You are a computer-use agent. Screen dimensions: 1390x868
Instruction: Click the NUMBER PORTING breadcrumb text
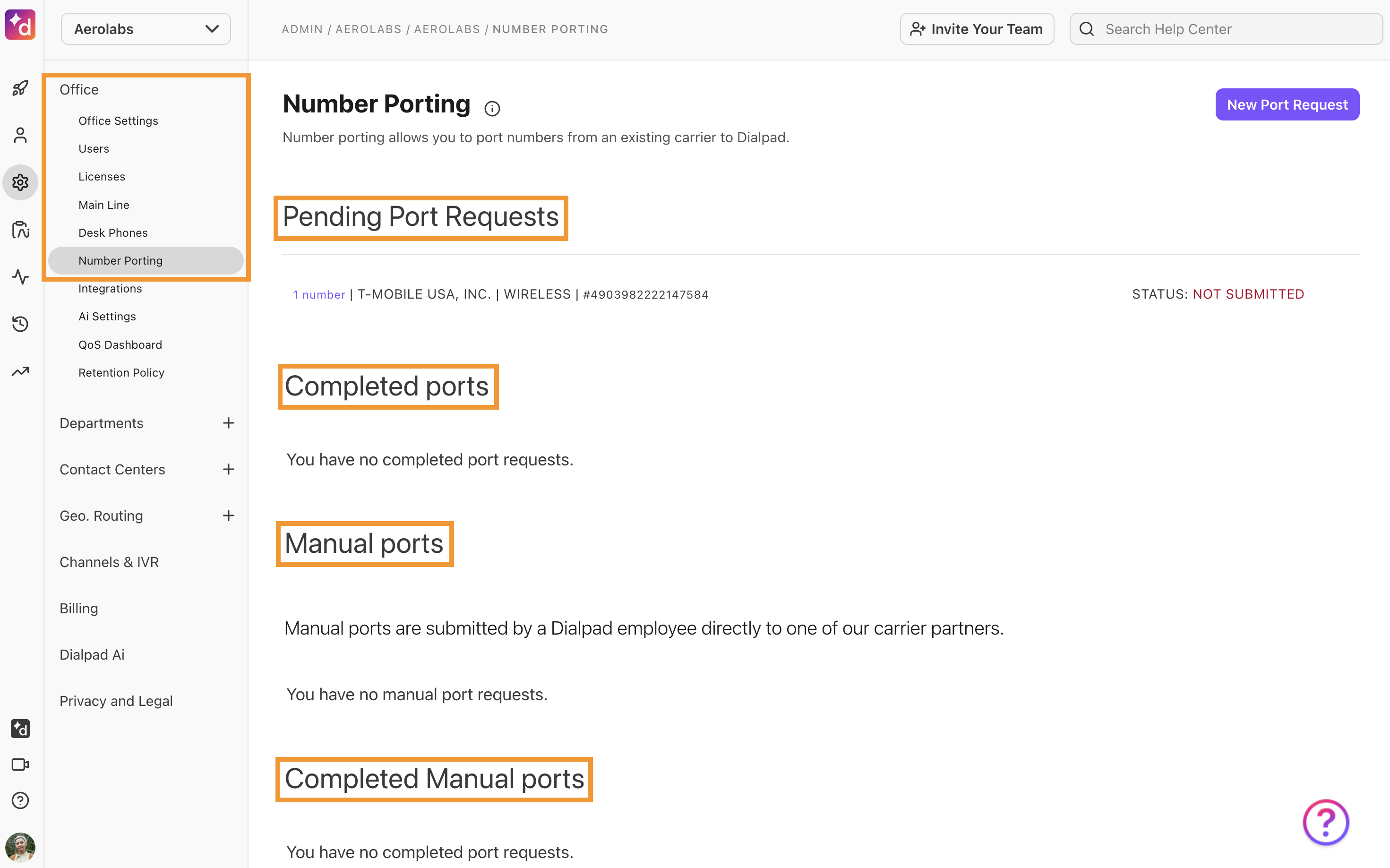[550, 29]
